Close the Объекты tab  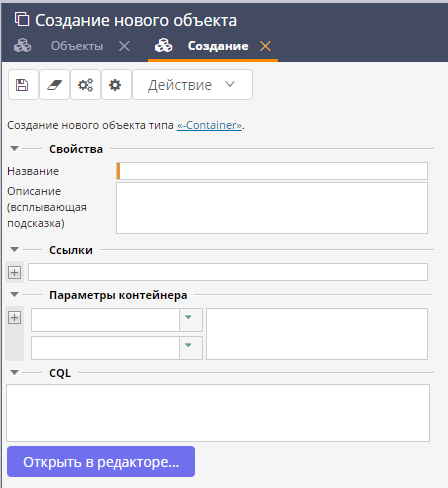click(x=124, y=46)
